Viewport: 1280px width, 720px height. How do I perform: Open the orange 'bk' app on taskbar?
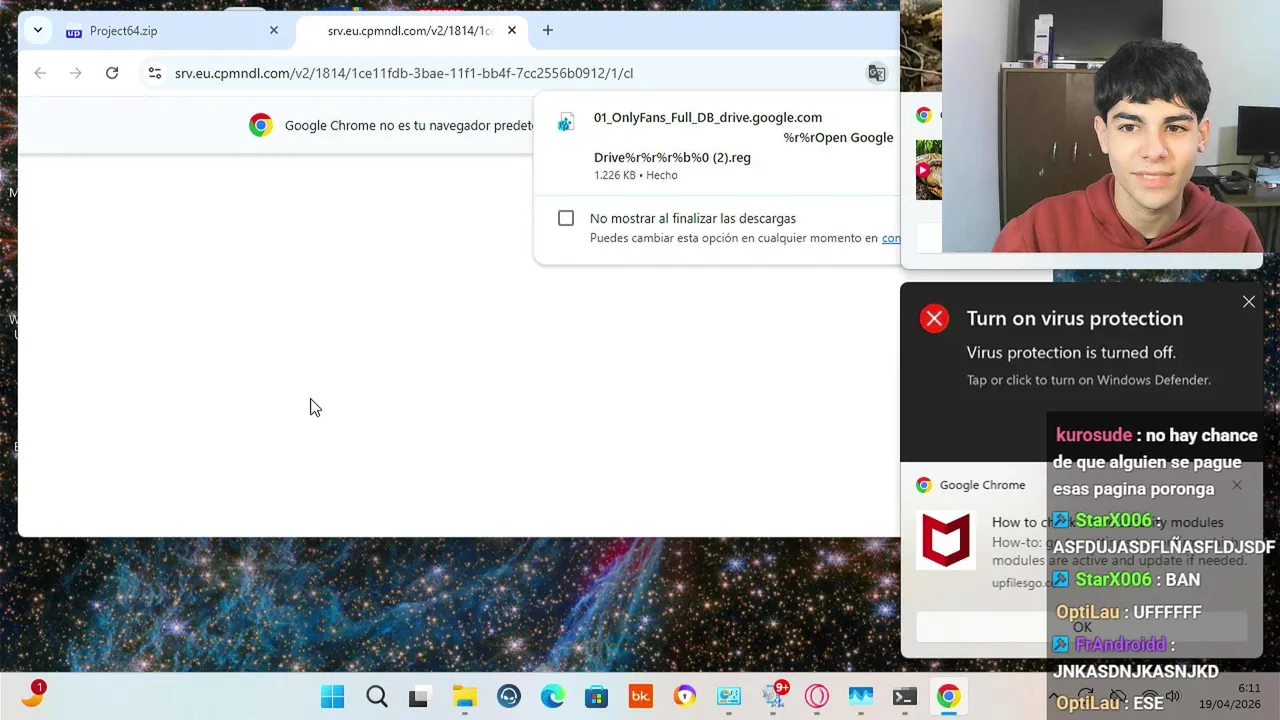click(641, 696)
